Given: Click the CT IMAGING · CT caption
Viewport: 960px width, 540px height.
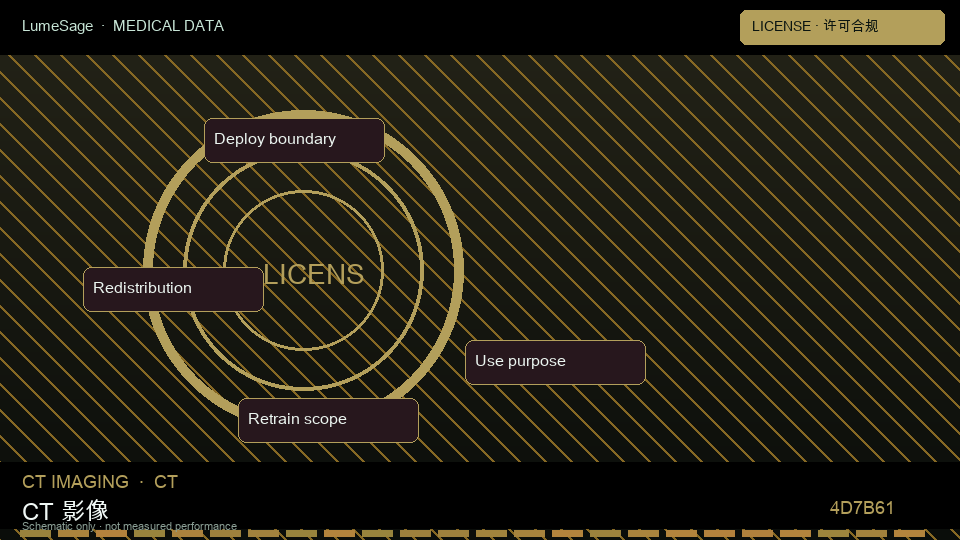Looking at the screenshot, I should tap(100, 482).
